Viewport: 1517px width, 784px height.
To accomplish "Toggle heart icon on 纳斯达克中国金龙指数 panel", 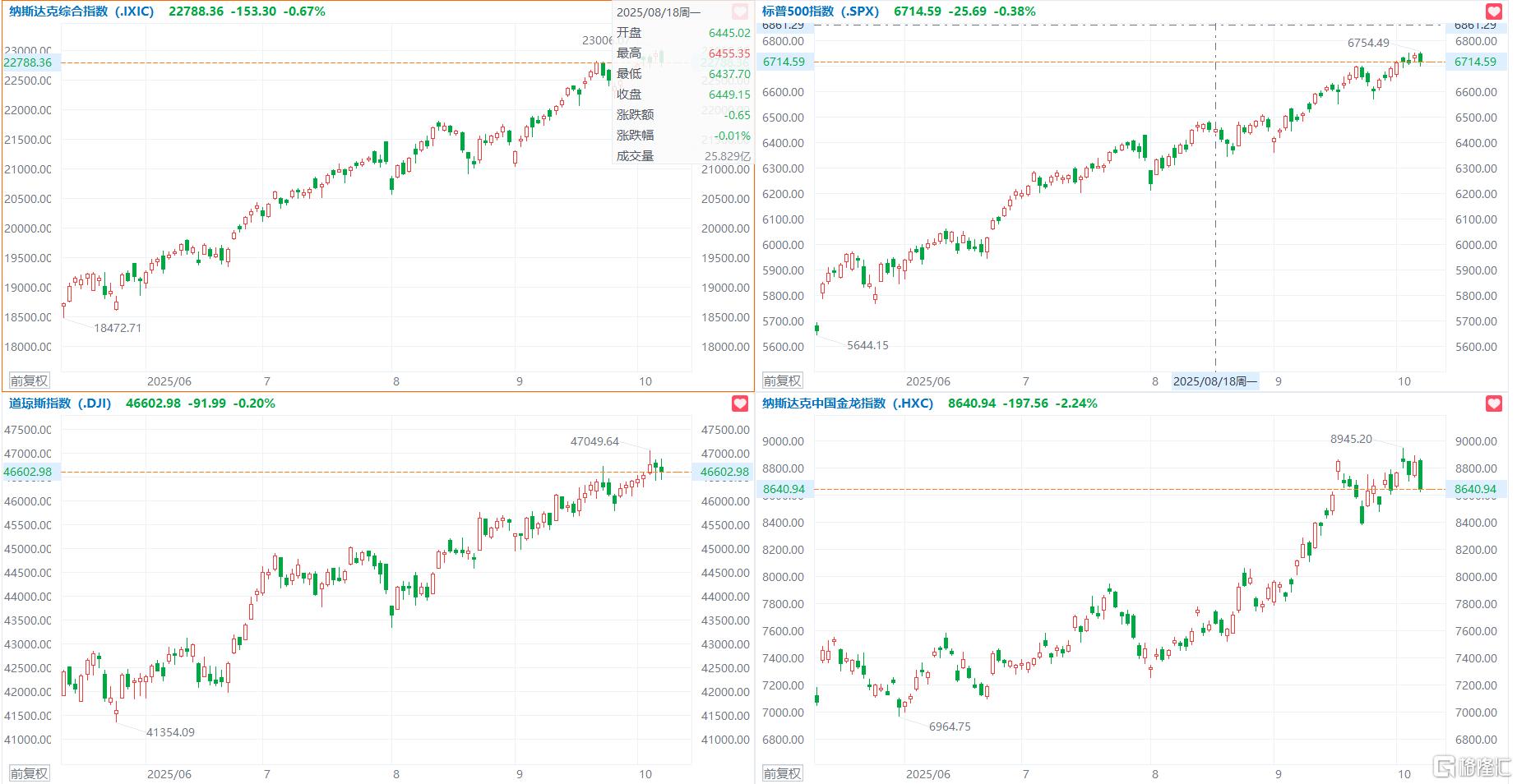I will pyautogui.click(x=1493, y=404).
